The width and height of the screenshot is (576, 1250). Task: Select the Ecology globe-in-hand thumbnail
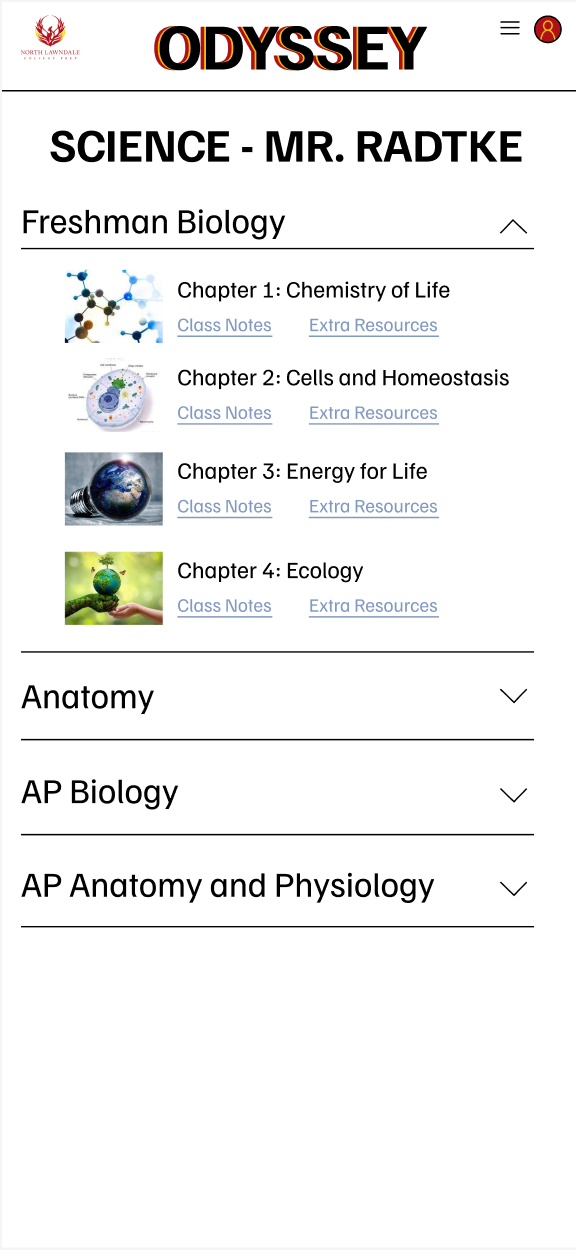tap(114, 588)
